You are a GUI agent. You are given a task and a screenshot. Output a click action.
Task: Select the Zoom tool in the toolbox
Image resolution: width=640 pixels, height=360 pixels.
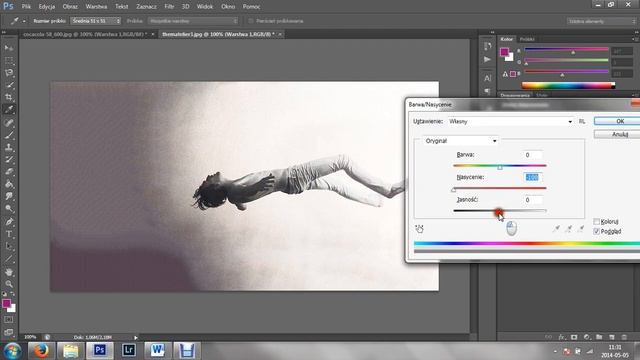point(9,284)
